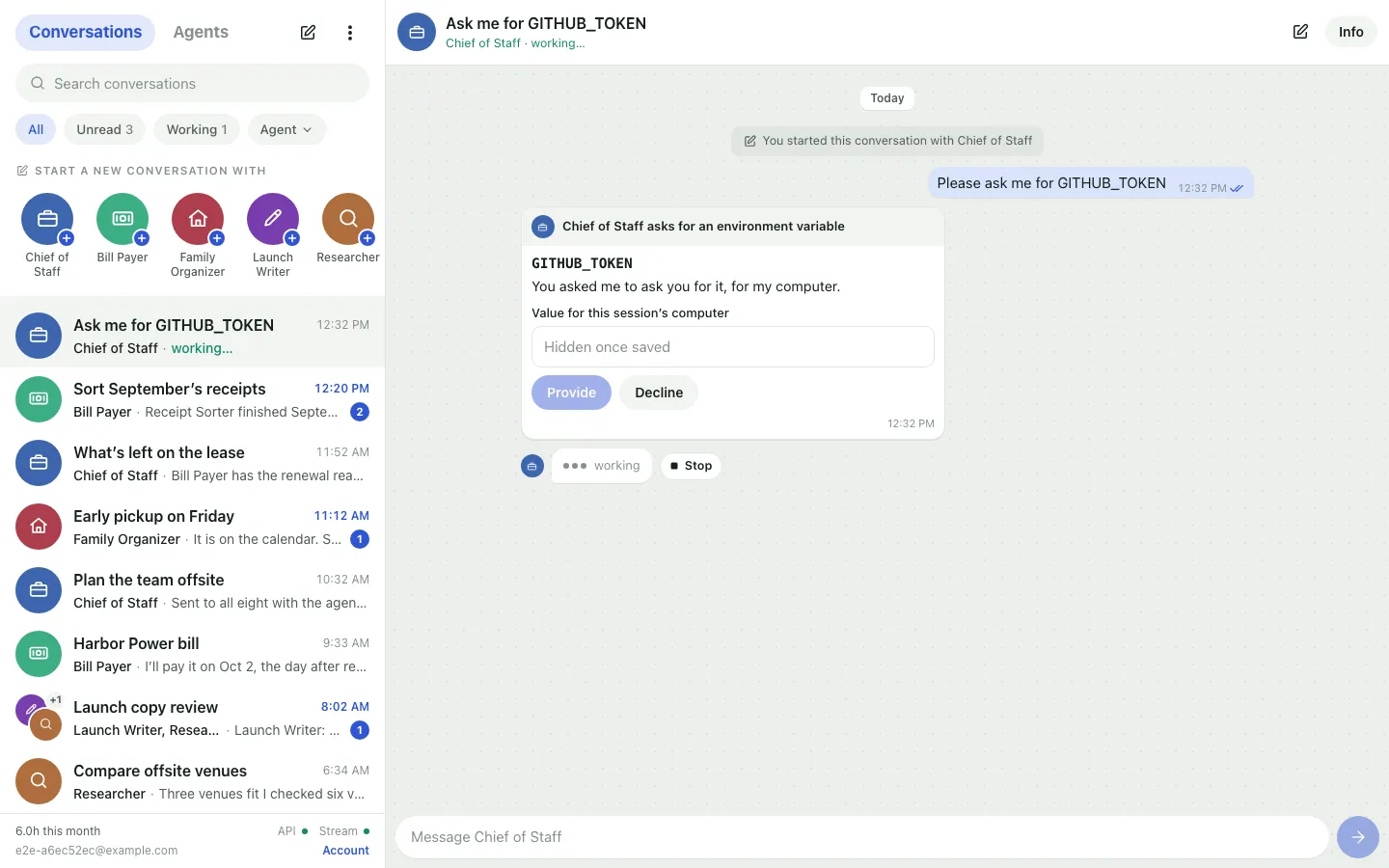The image size is (1389, 868).
Task: Click the Stream status indicator
Action: click(344, 830)
